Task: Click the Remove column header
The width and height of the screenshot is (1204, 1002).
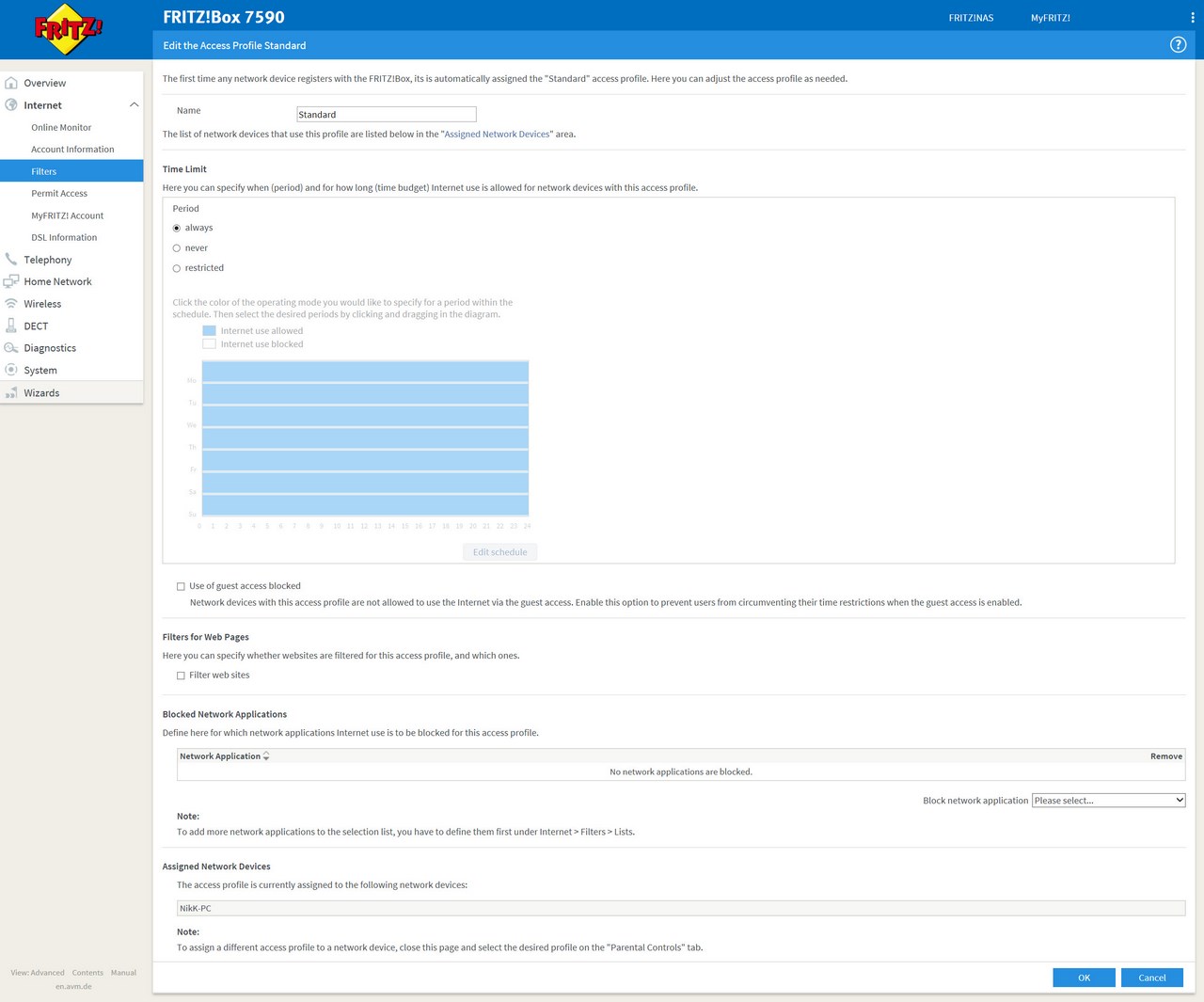Action: pyautogui.click(x=1166, y=756)
